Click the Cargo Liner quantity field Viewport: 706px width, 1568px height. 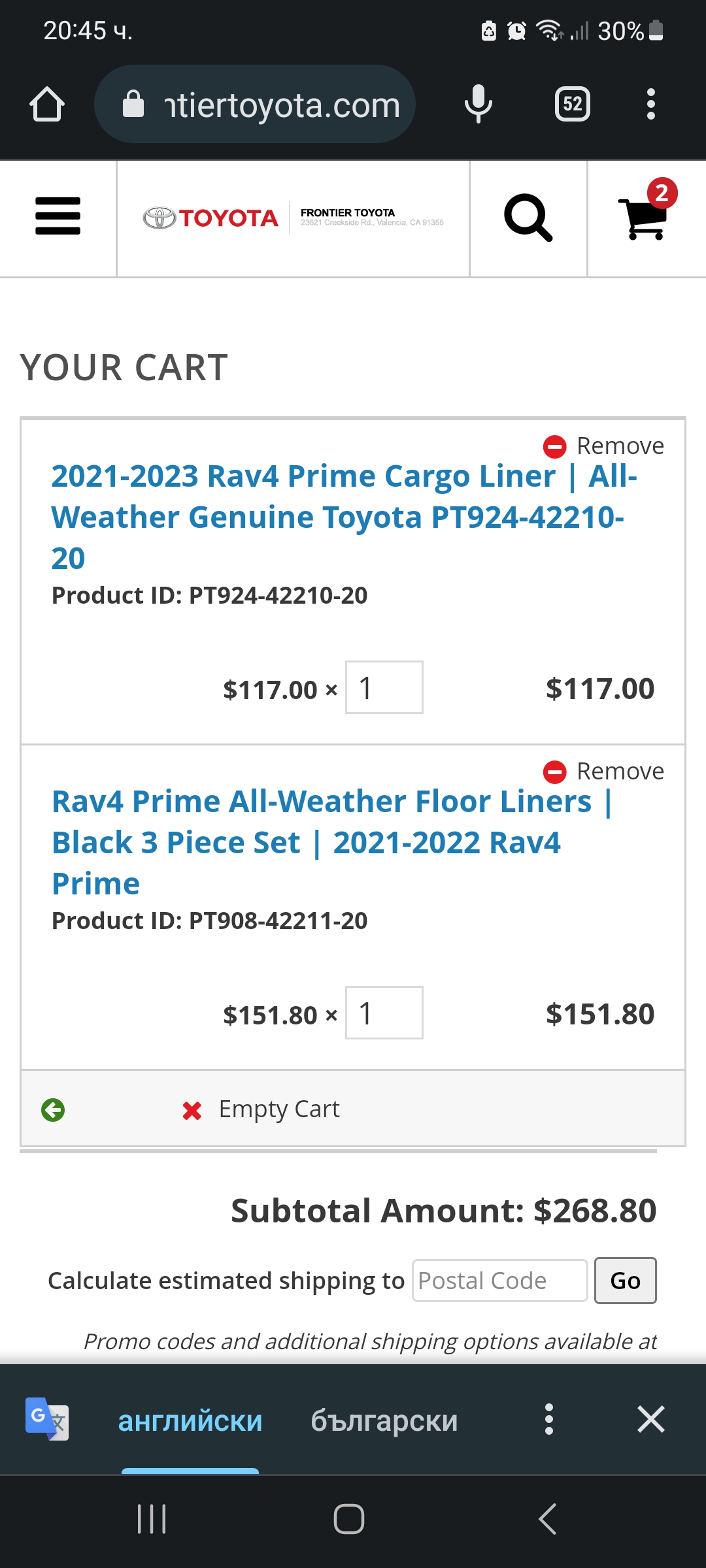pos(384,687)
